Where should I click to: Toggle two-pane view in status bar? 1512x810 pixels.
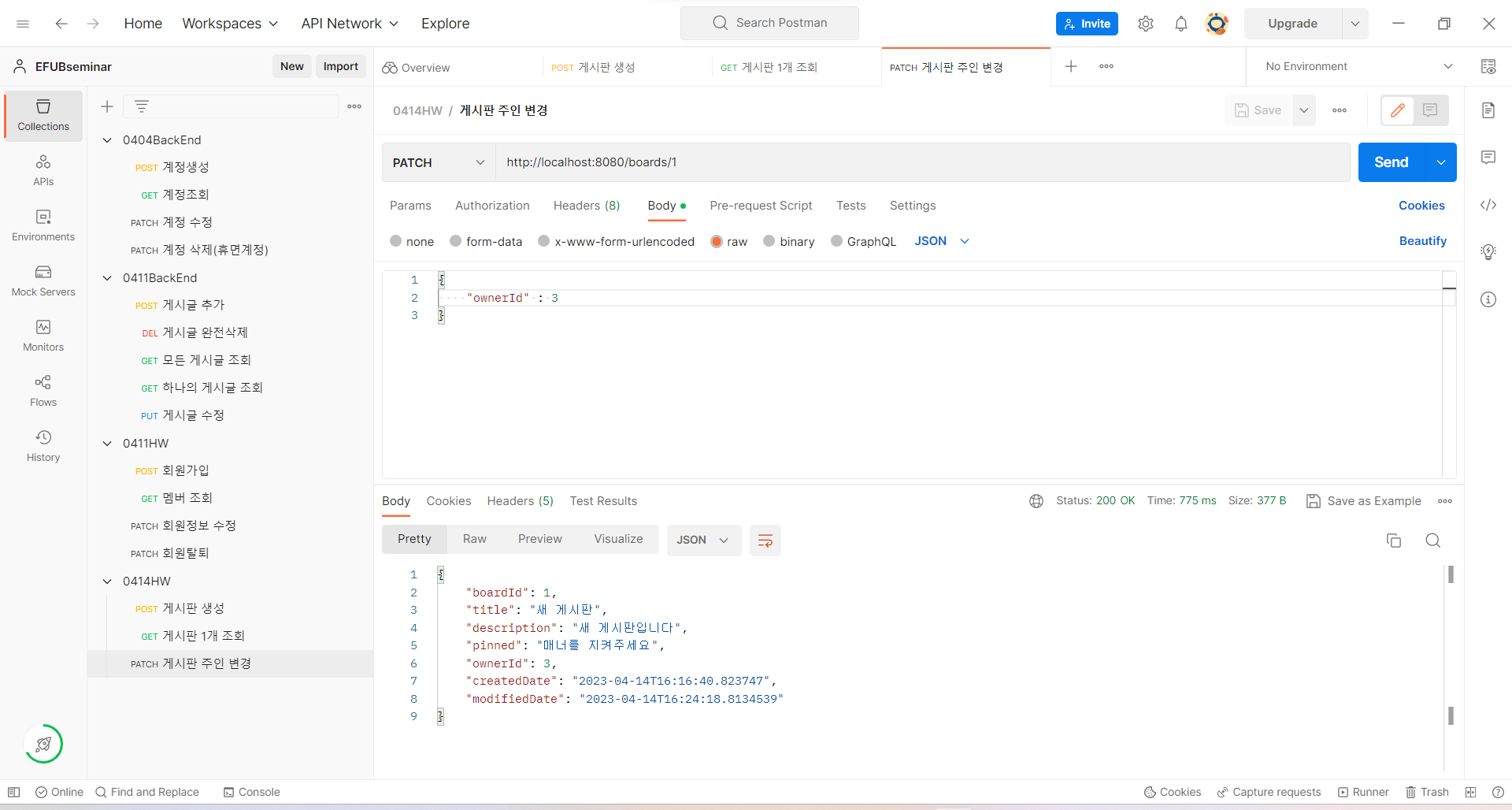tap(1470, 793)
